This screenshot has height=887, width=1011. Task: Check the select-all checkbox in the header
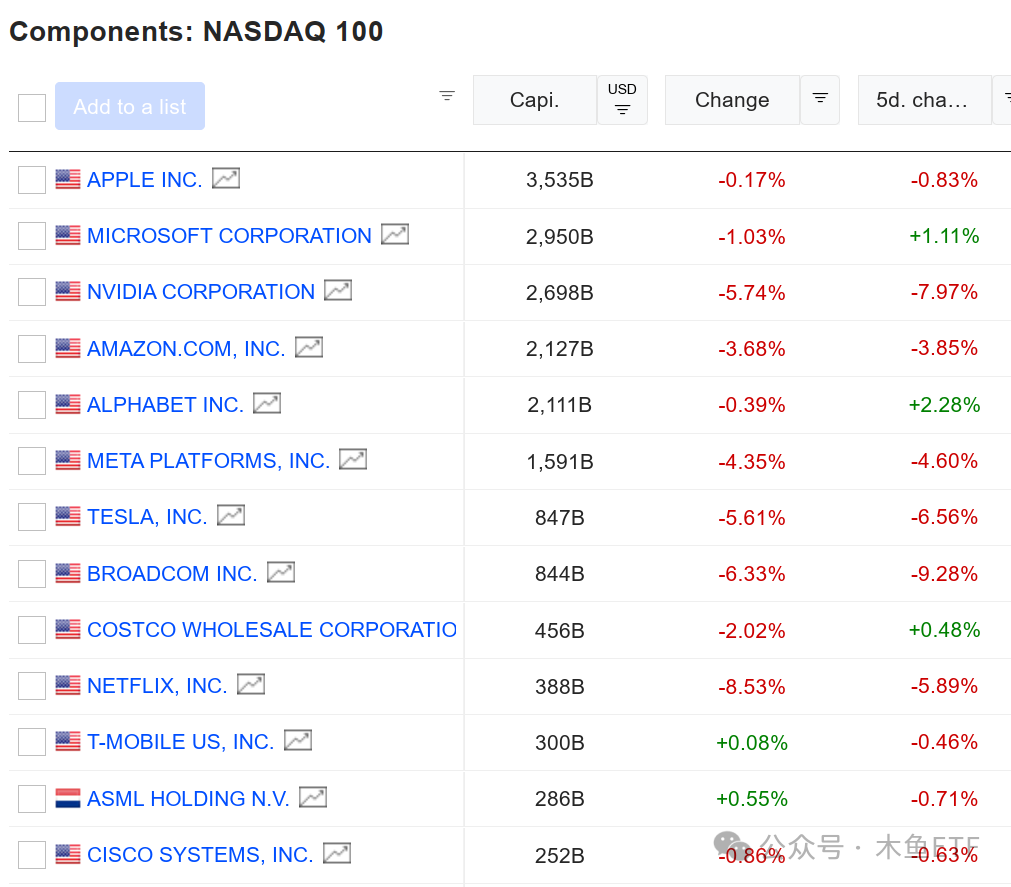32,107
